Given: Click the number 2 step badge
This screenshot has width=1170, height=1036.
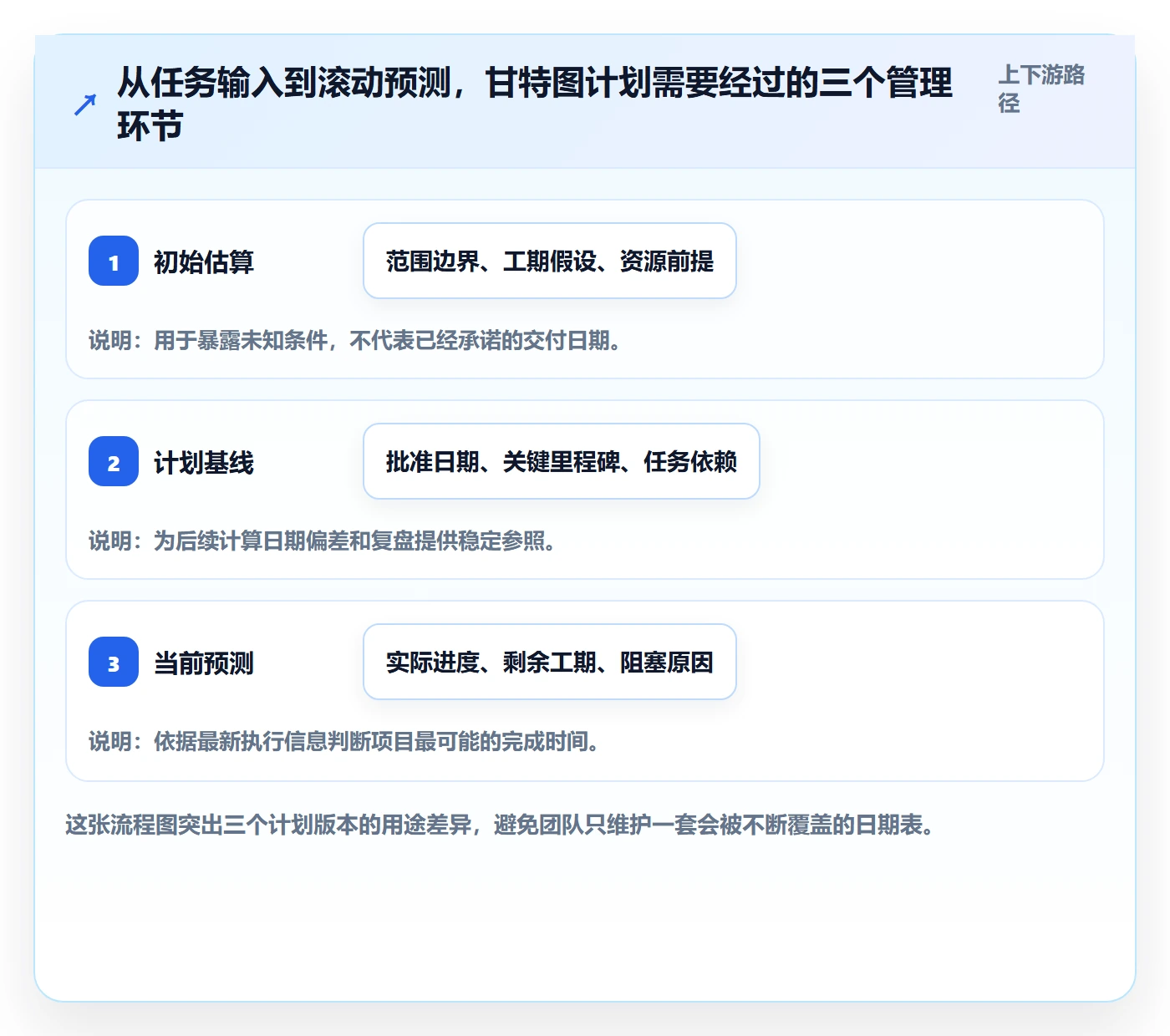Looking at the screenshot, I should [x=114, y=461].
